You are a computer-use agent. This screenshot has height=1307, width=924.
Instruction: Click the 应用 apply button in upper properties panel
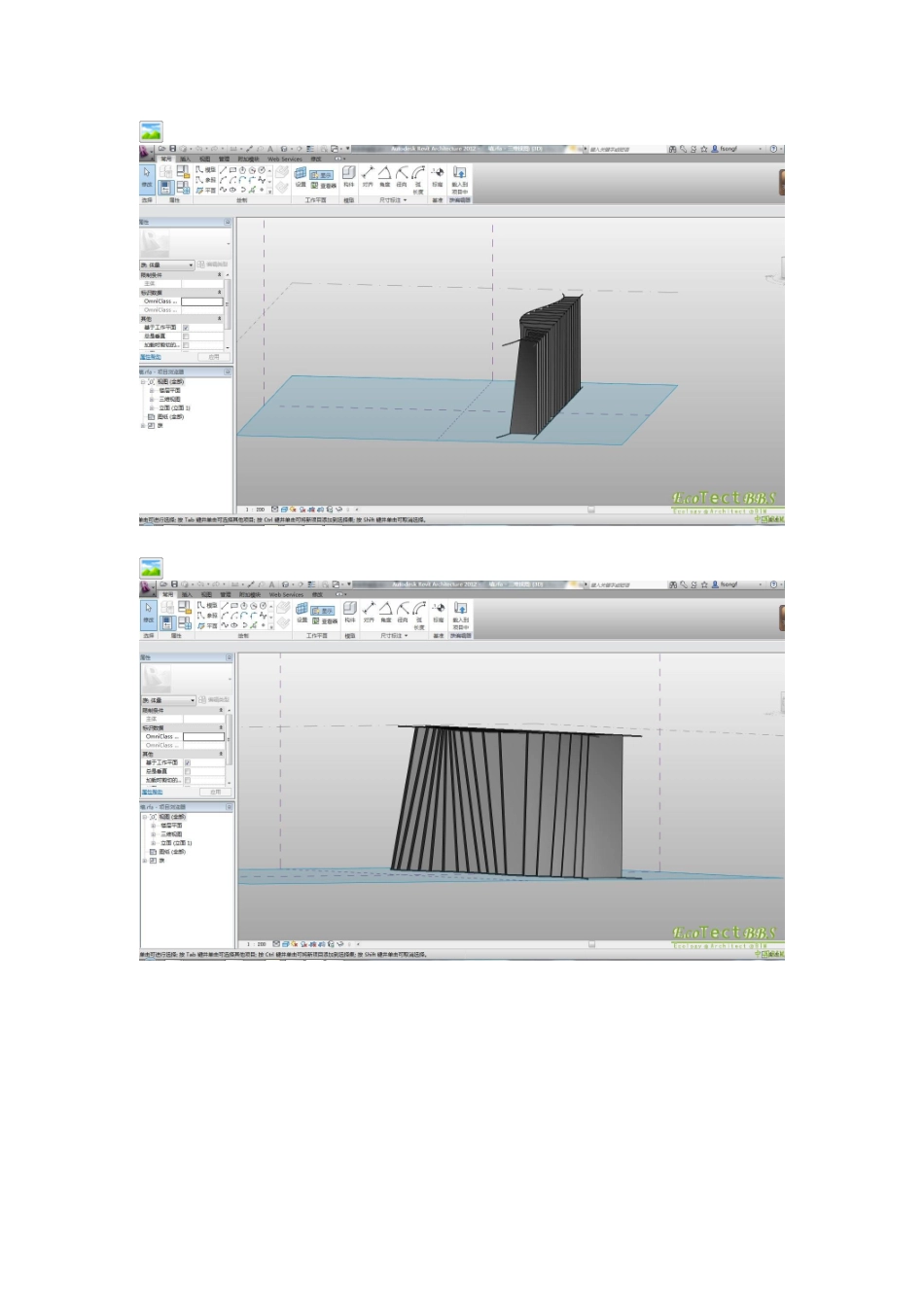[214, 357]
